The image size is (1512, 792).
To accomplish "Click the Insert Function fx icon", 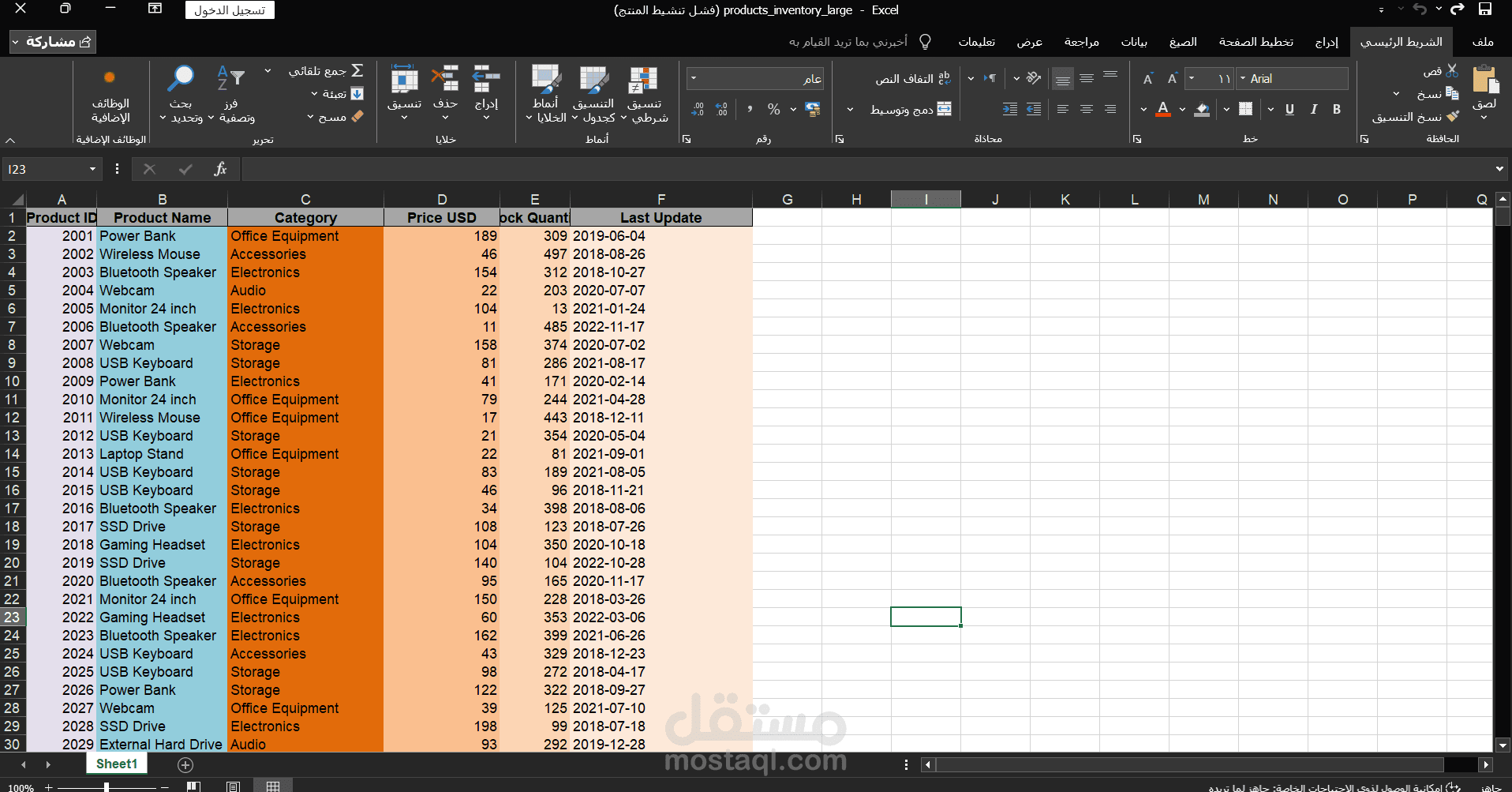I will pyautogui.click(x=220, y=169).
